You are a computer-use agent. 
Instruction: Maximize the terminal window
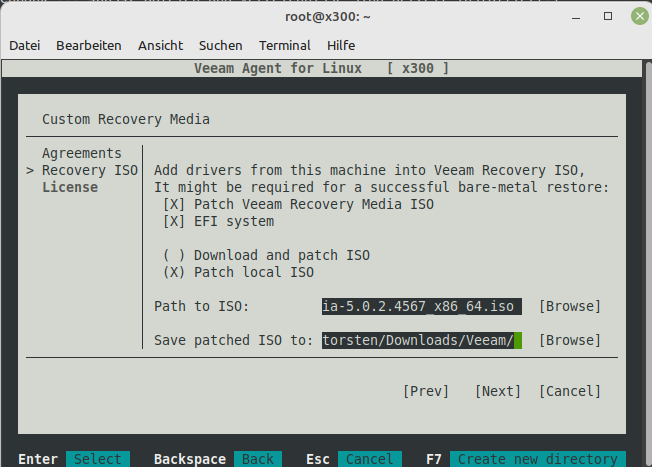coord(608,16)
